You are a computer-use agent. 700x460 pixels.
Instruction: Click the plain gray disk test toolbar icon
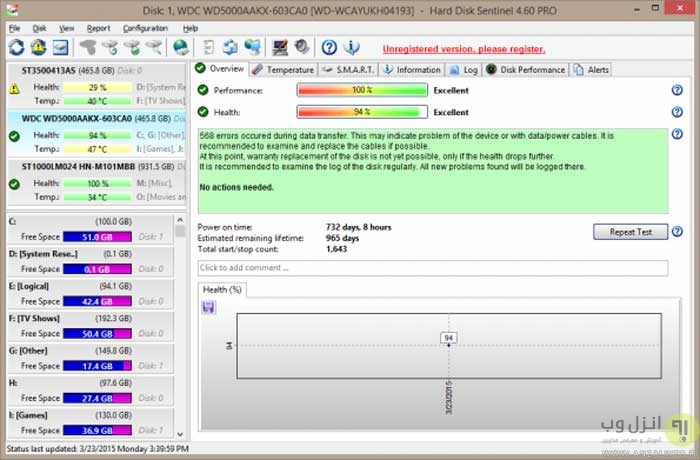click(88, 47)
